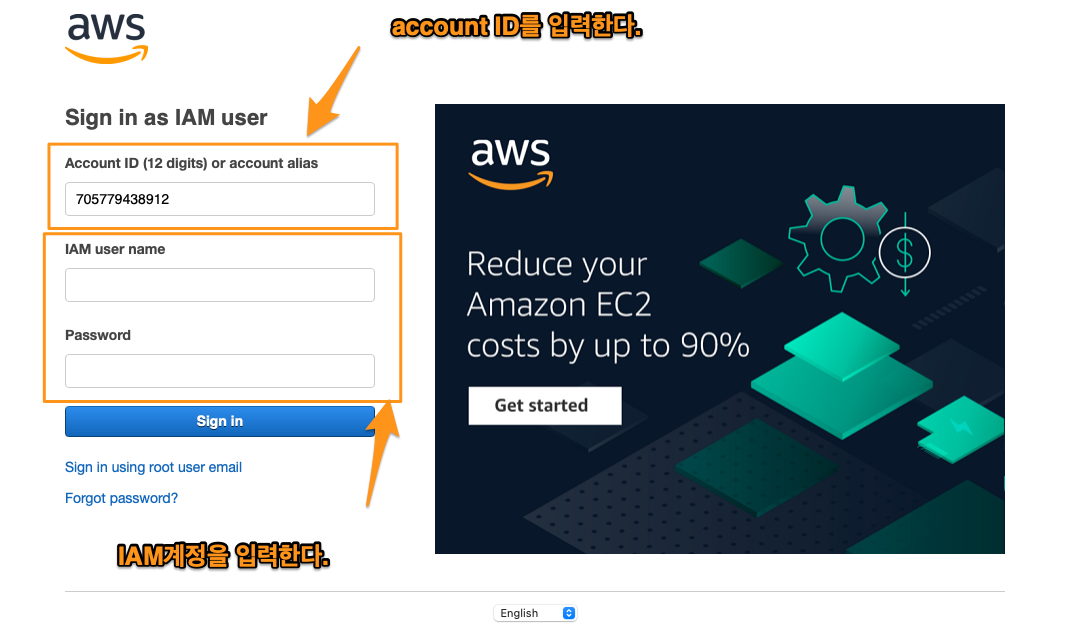Click the dollar sign circle icon
The height and width of the screenshot is (623, 1066).
pos(905,253)
